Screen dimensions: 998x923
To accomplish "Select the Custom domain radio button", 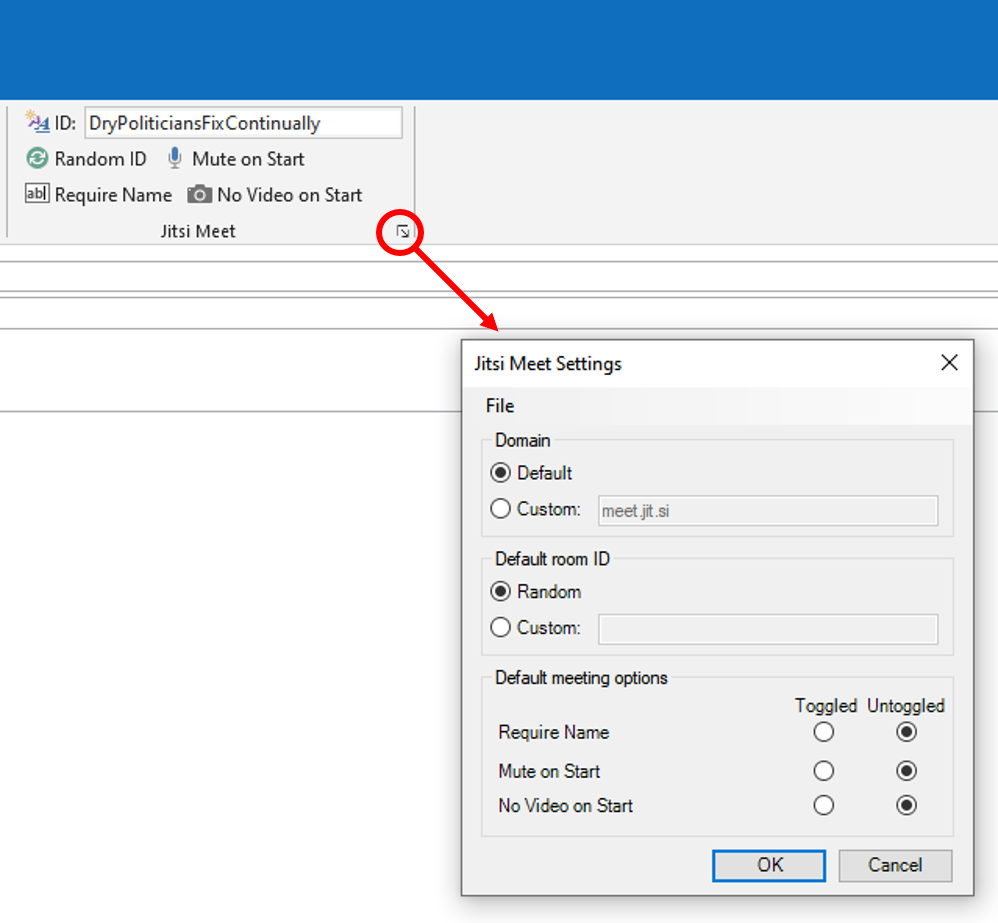I will [500, 509].
